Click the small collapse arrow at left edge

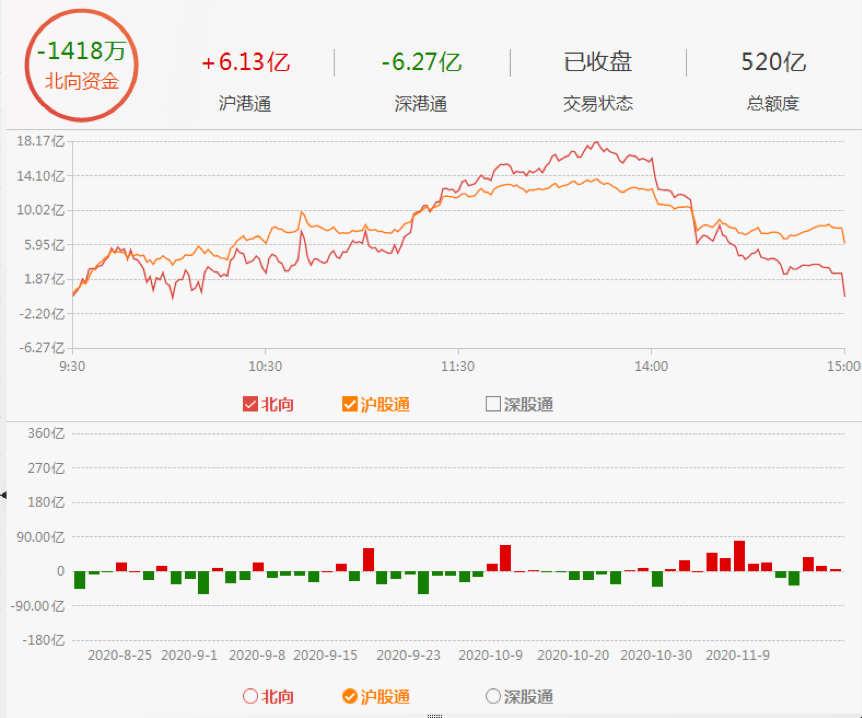click(3, 495)
